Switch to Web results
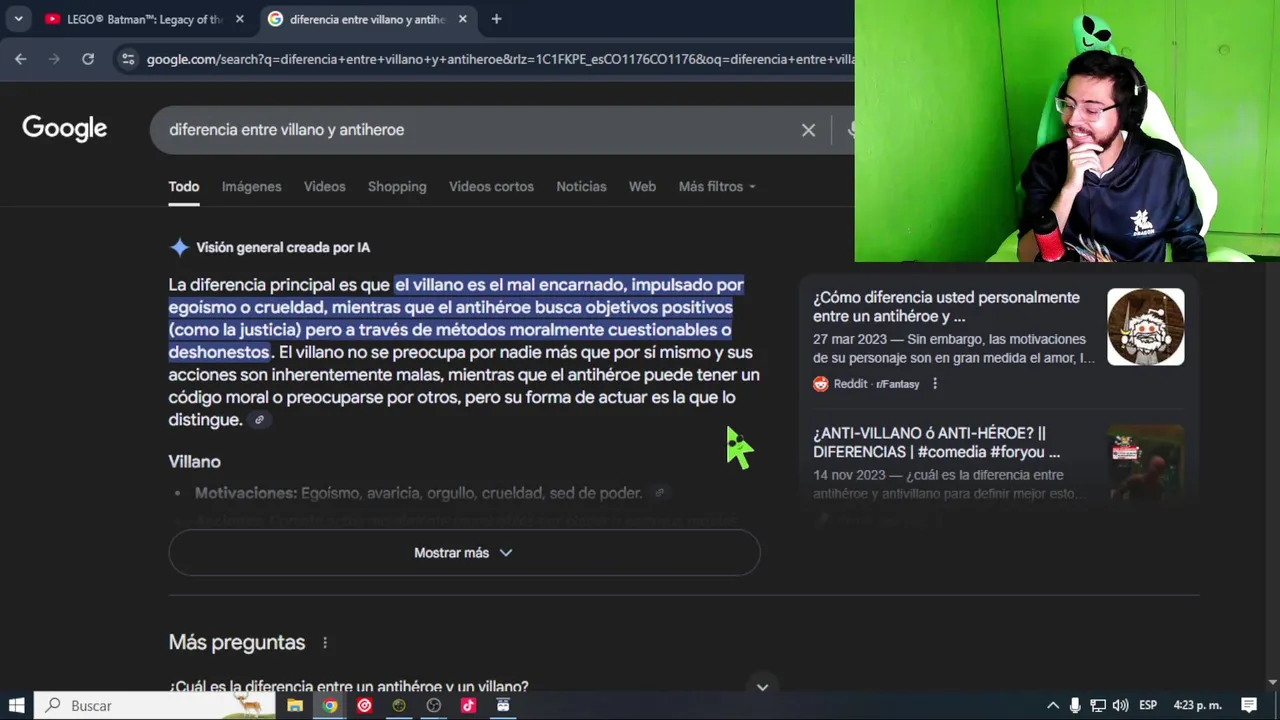Image resolution: width=1280 pixels, height=720 pixels. pos(642,187)
